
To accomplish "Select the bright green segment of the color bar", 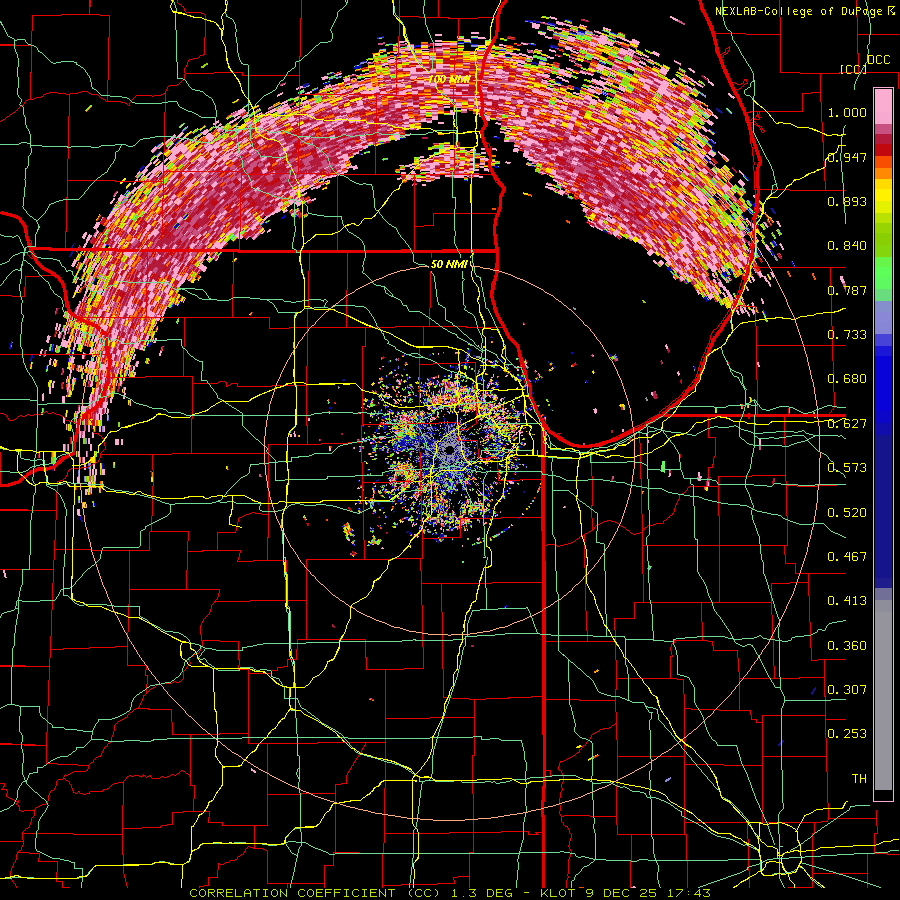I will (x=883, y=273).
